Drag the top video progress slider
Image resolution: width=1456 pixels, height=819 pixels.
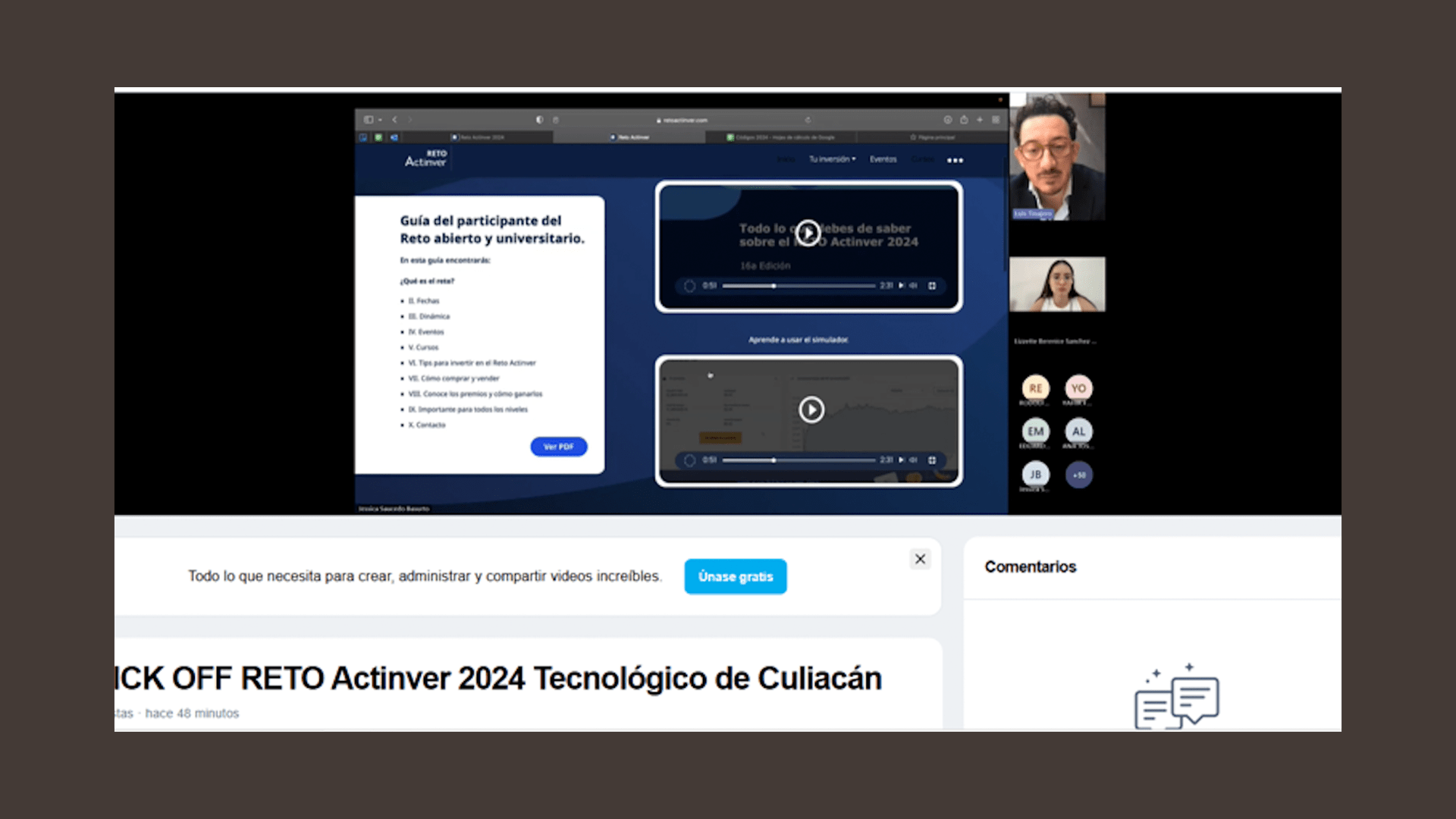(x=770, y=285)
